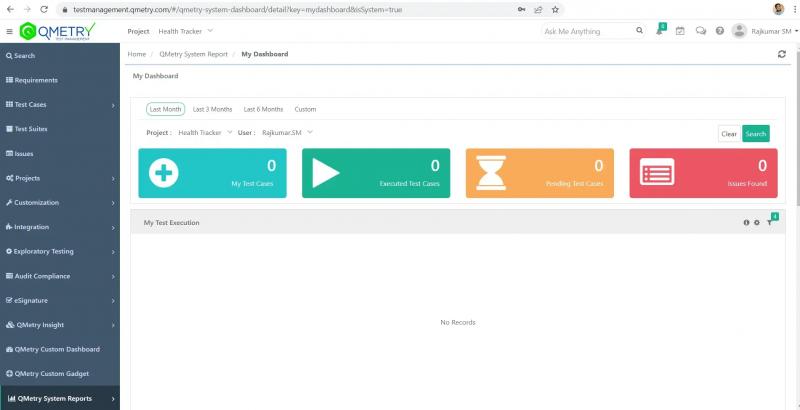Click the hourglass icon on Pending Test Cases card
This screenshot has height=410, width=800.
[491, 173]
